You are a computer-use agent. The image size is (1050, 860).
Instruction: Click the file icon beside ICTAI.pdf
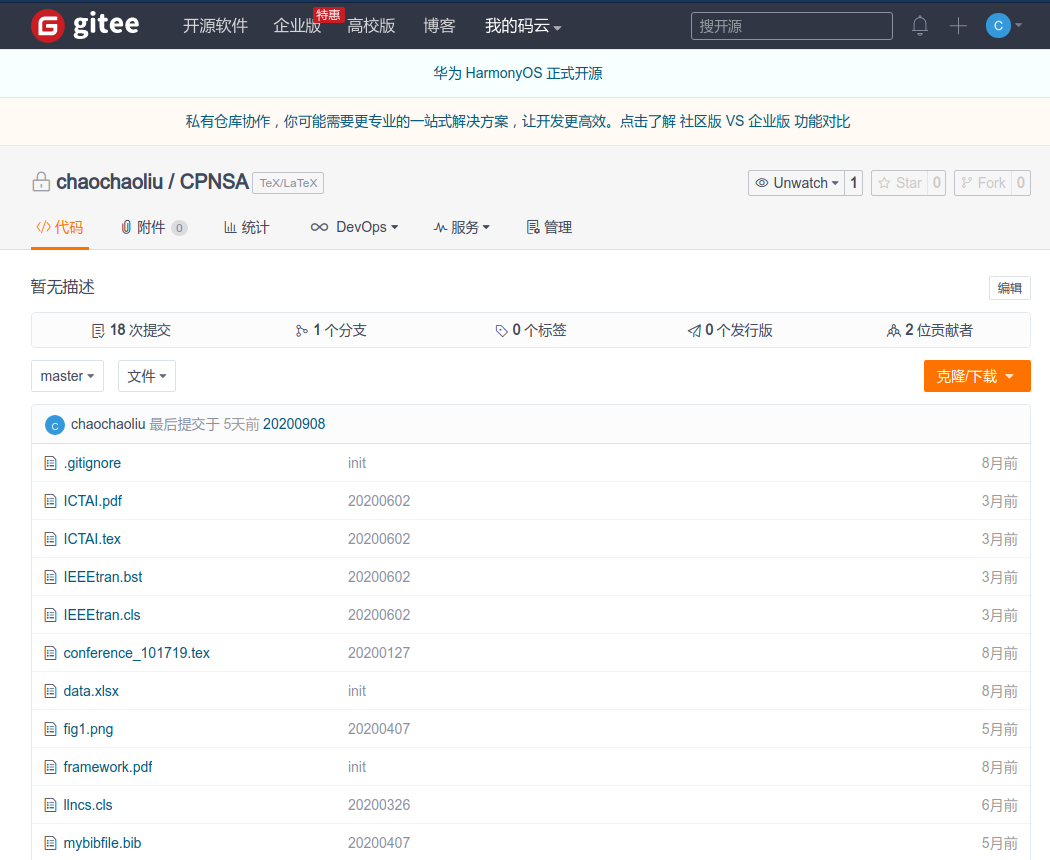click(x=51, y=501)
